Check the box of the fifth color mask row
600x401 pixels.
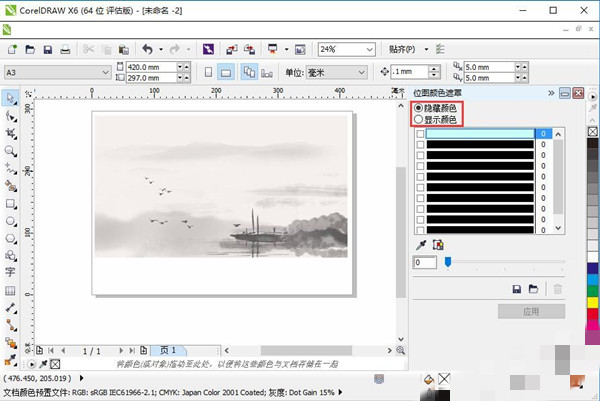[x=420, y=177]
